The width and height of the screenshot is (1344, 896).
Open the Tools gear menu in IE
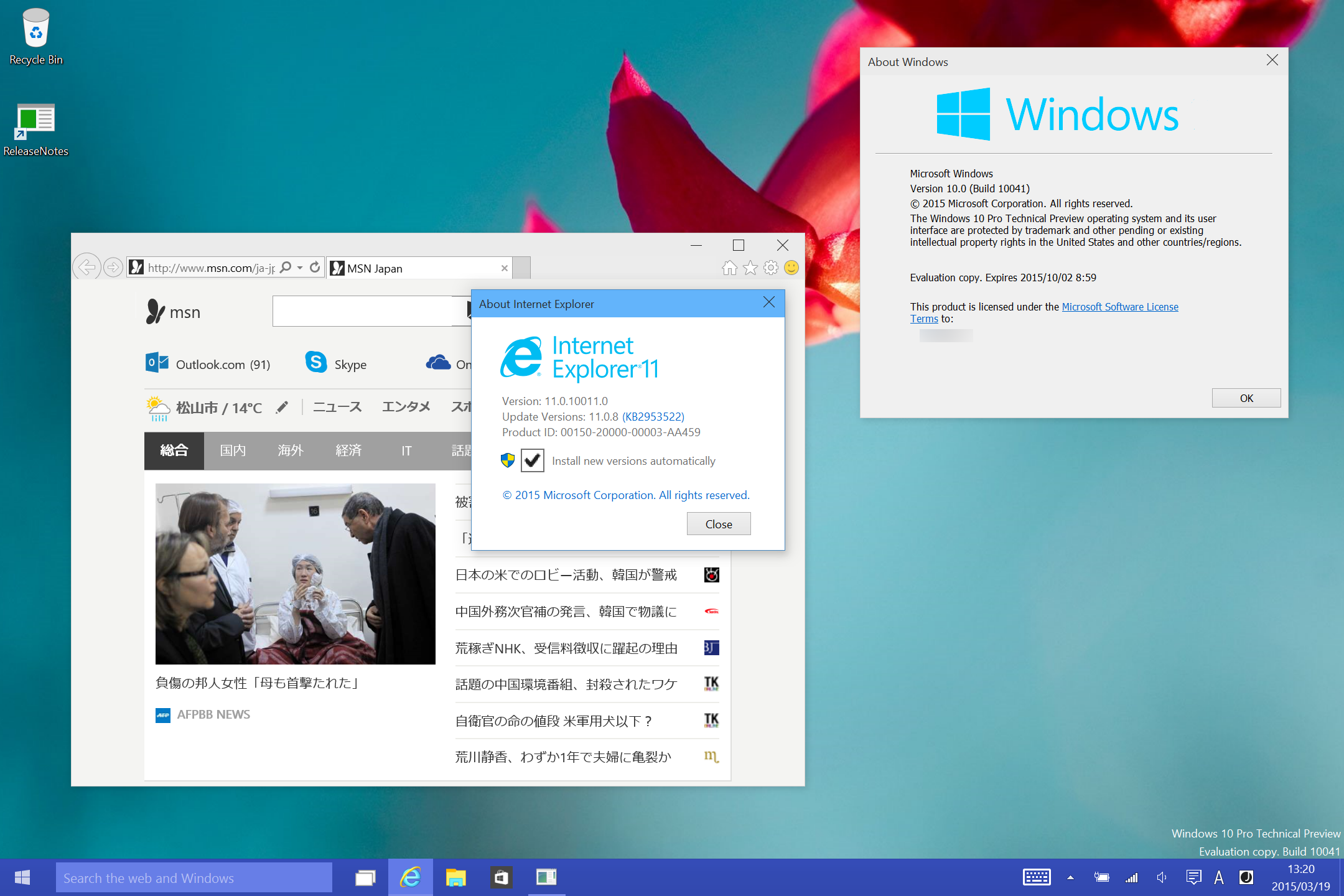pyautogui.click(x=771, y=268)
